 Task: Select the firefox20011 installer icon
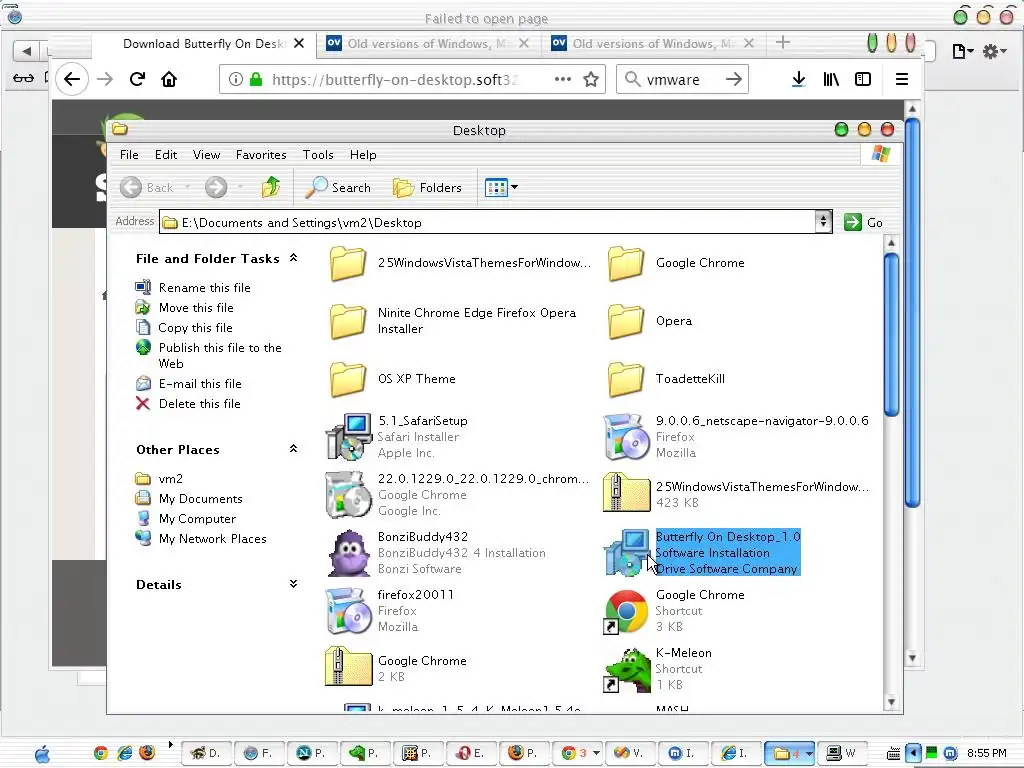pyautogui.click(x=349, y=611)
